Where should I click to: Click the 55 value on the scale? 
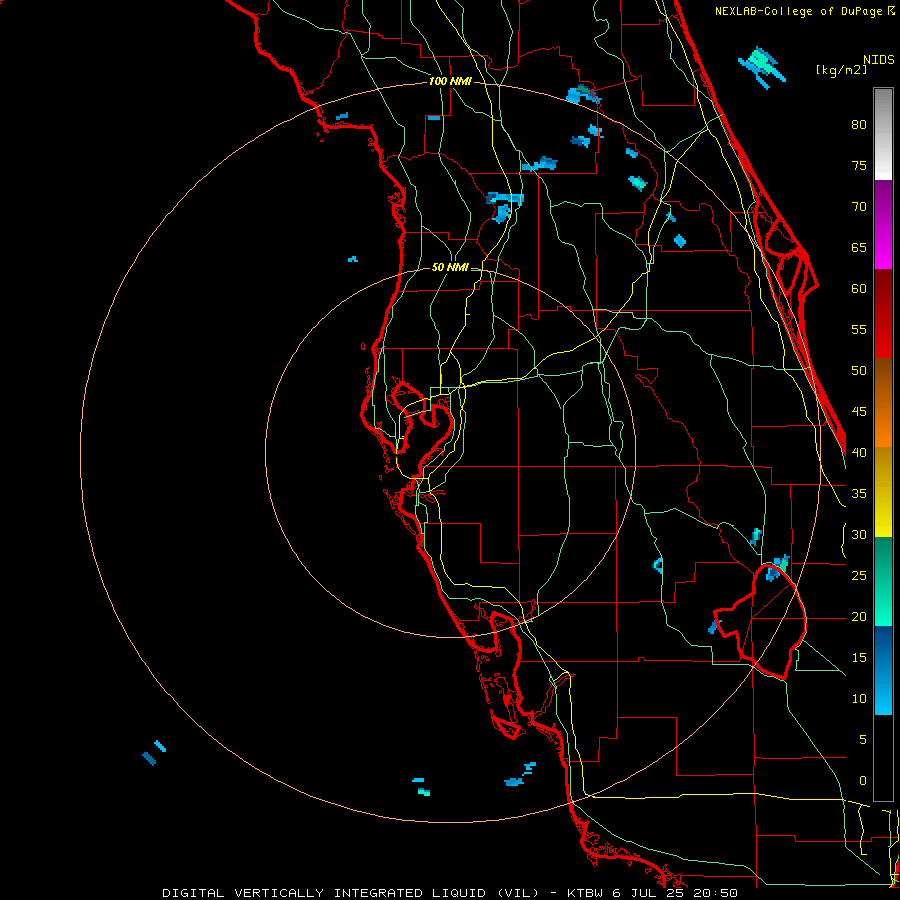(859, 329)
